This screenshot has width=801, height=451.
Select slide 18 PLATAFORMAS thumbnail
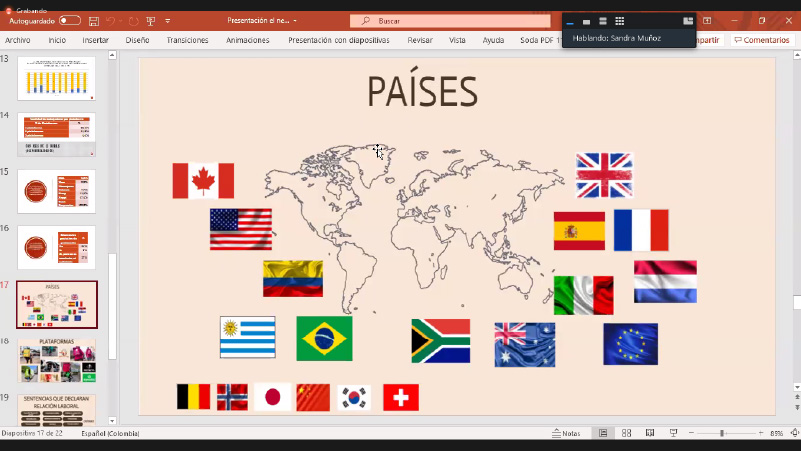[57, 360]
